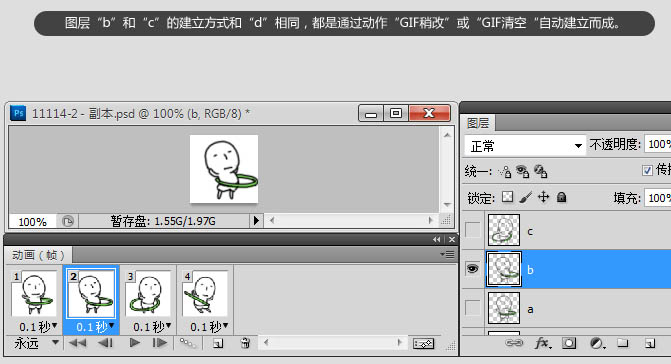Image resolution: width=671 pixels, height=364 pixels.
Task: Play the animation
Action: (134, 343)
